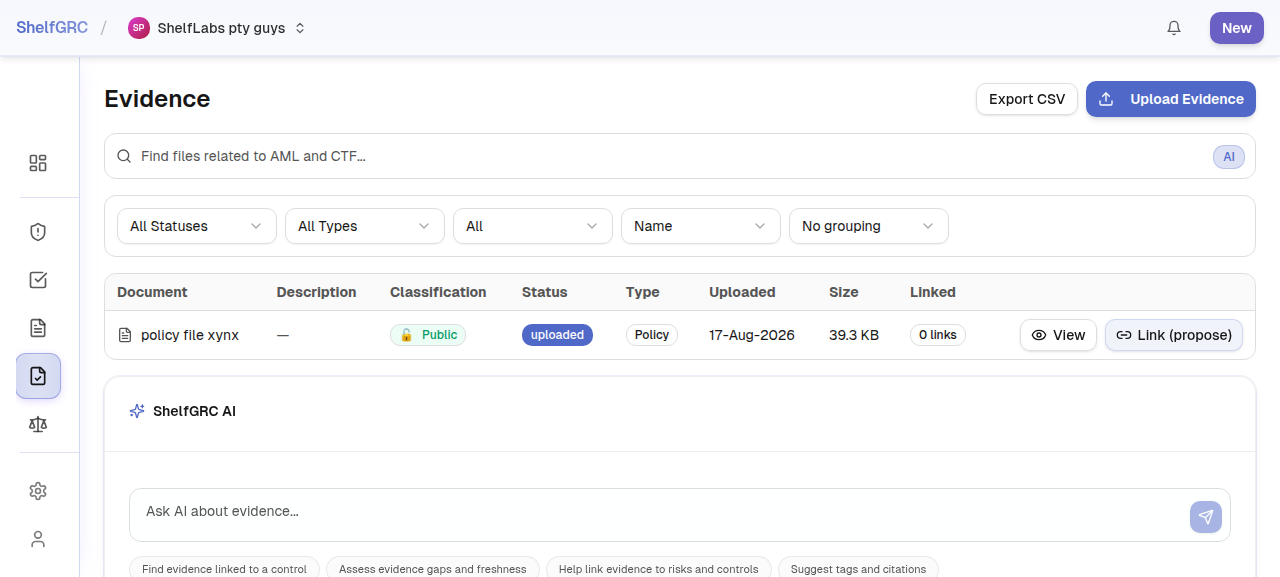The width and height of the screenshot is (1280, 577).
Task: Click Link (propose) for policy file xynx
Action: pos(1174,335)
